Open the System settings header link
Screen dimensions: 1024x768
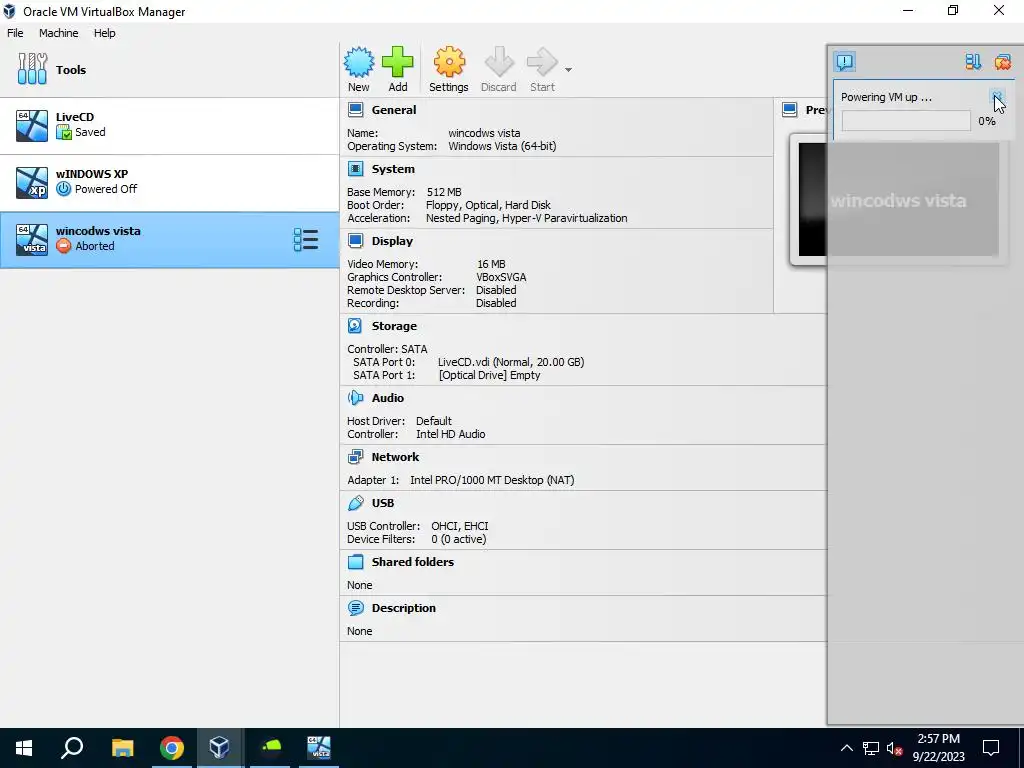(x=393, y=169)
